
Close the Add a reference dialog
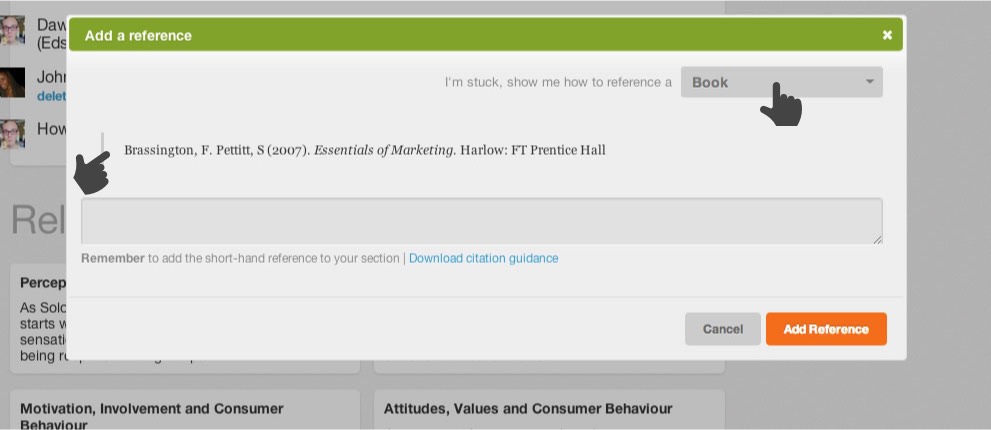coord(887,35)
